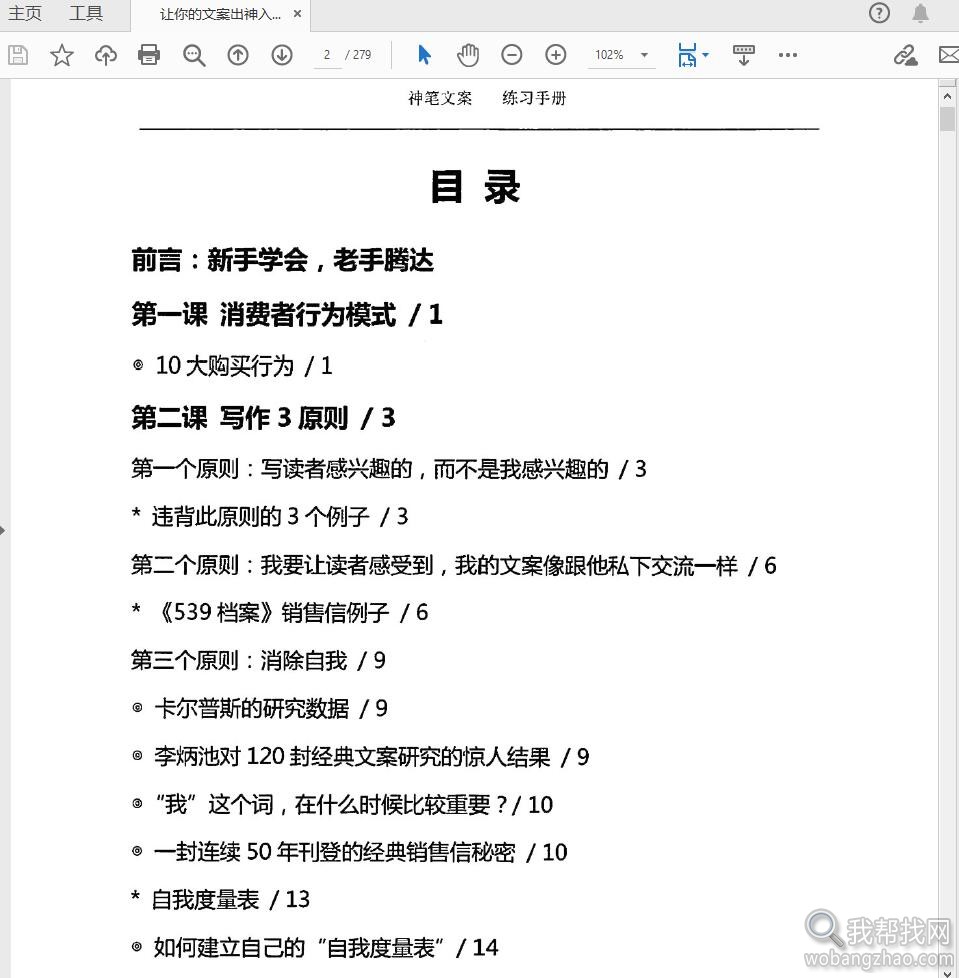The height and width of the screenshot is (978, 959).
Task: Click the entry 李炳池对 120 封经典文案研究
Action: coord(360,756)
